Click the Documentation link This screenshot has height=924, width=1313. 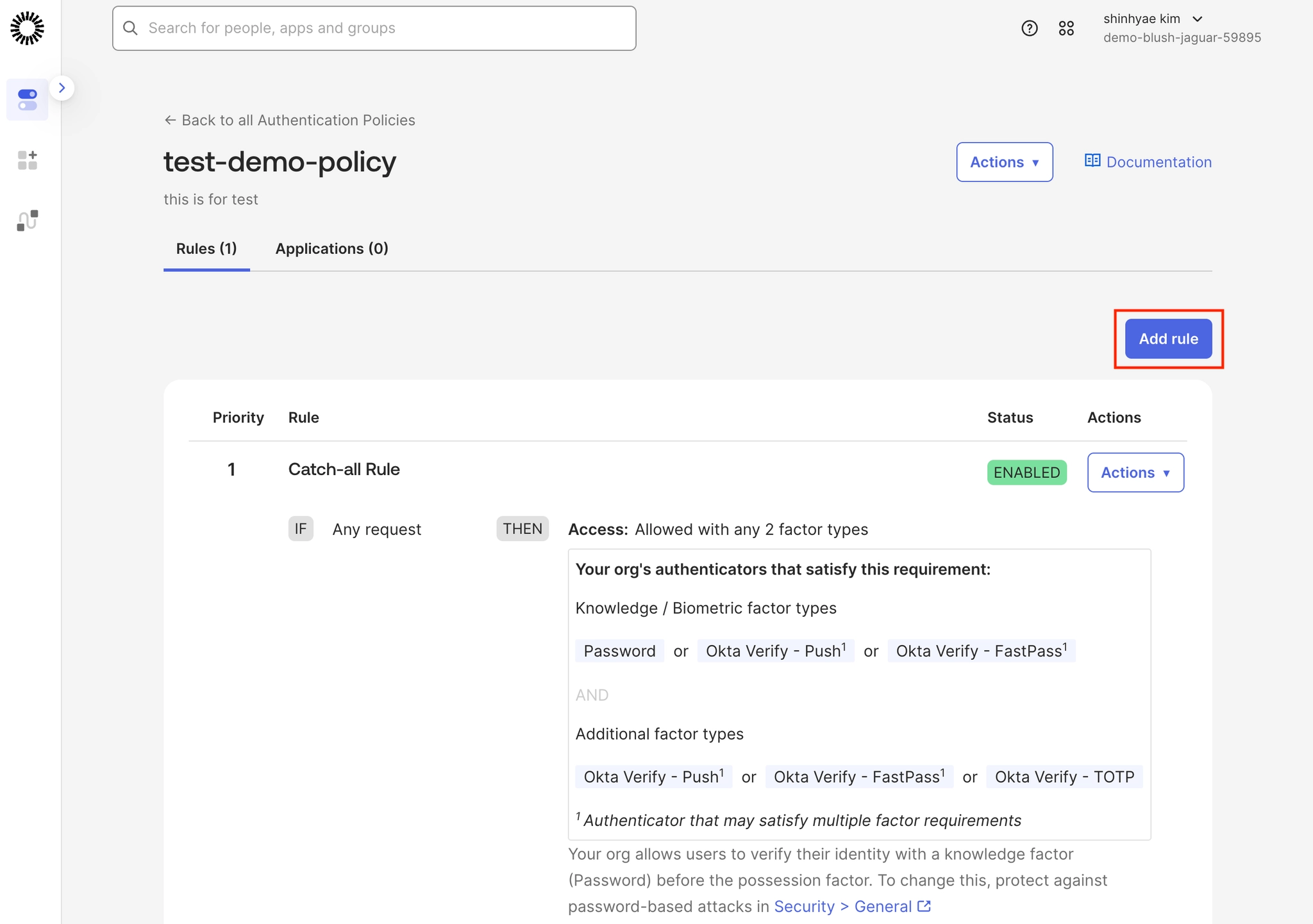(x=1158, y=162)
